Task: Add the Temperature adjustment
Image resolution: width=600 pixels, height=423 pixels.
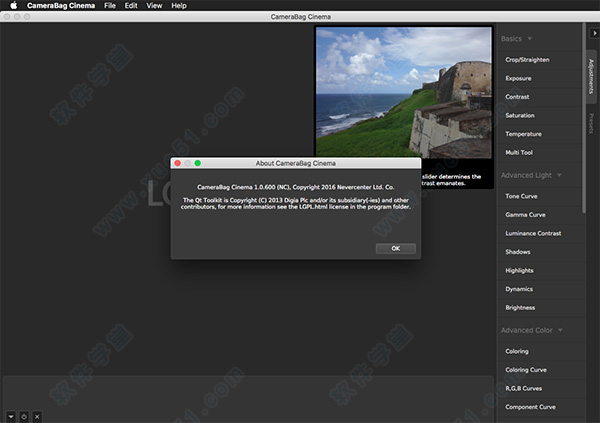Action: pos(540,134)
